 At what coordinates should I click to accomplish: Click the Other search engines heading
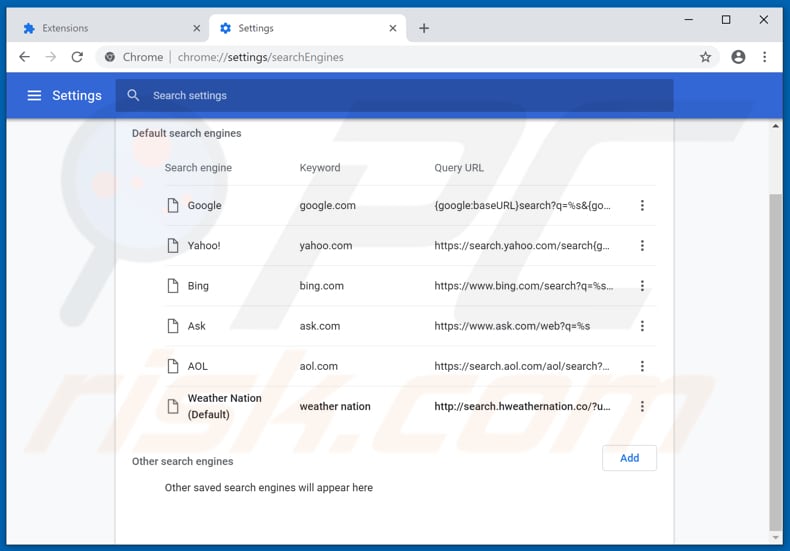pyautogui.click(x=182, y=461)
